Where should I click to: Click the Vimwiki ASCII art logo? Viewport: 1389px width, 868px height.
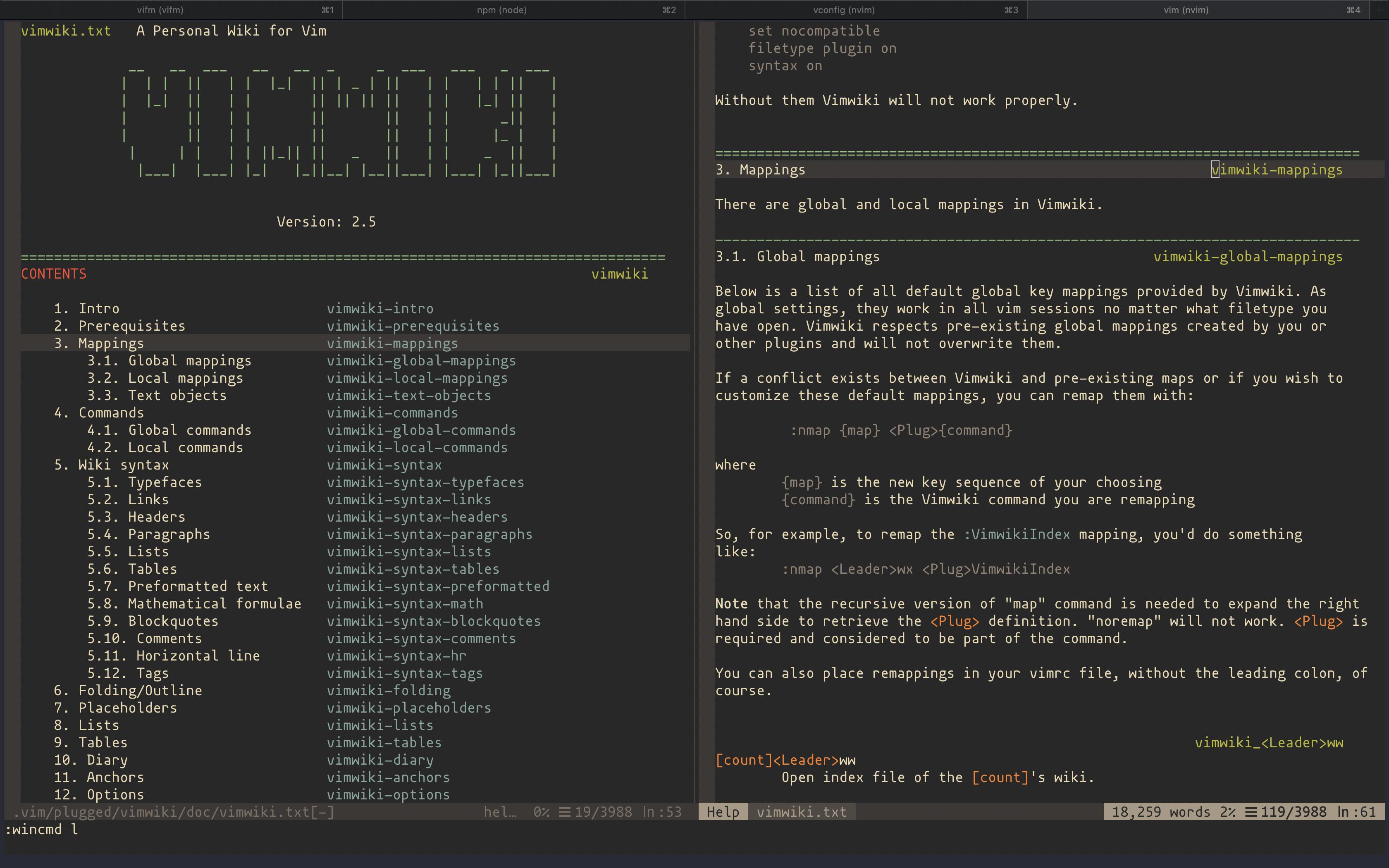pyautogui.click(x=339, y=121)
